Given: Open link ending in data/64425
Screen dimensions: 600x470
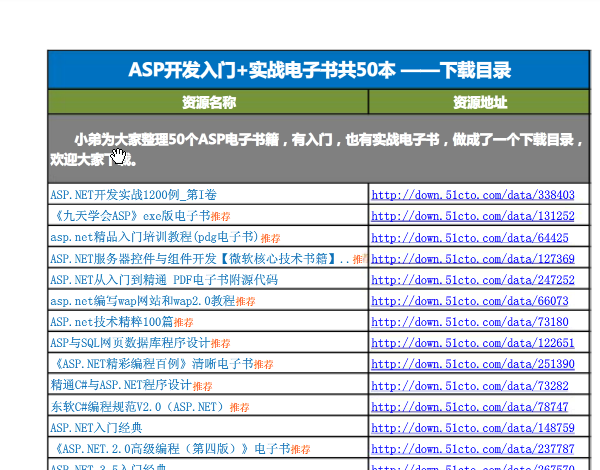Looking at the screenshot, I should click(x=470, y=238).
